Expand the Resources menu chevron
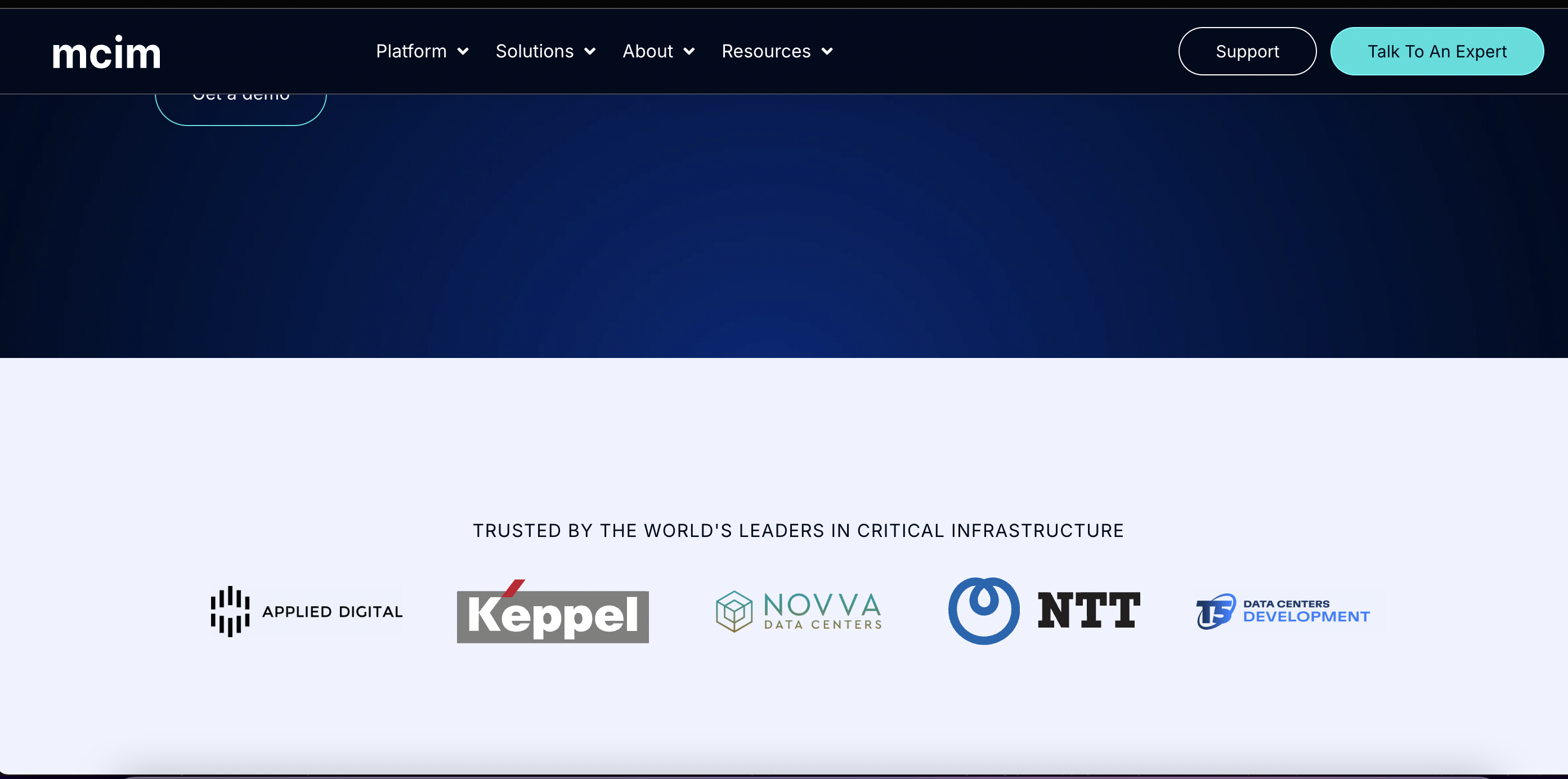 (x=827, y=52)
